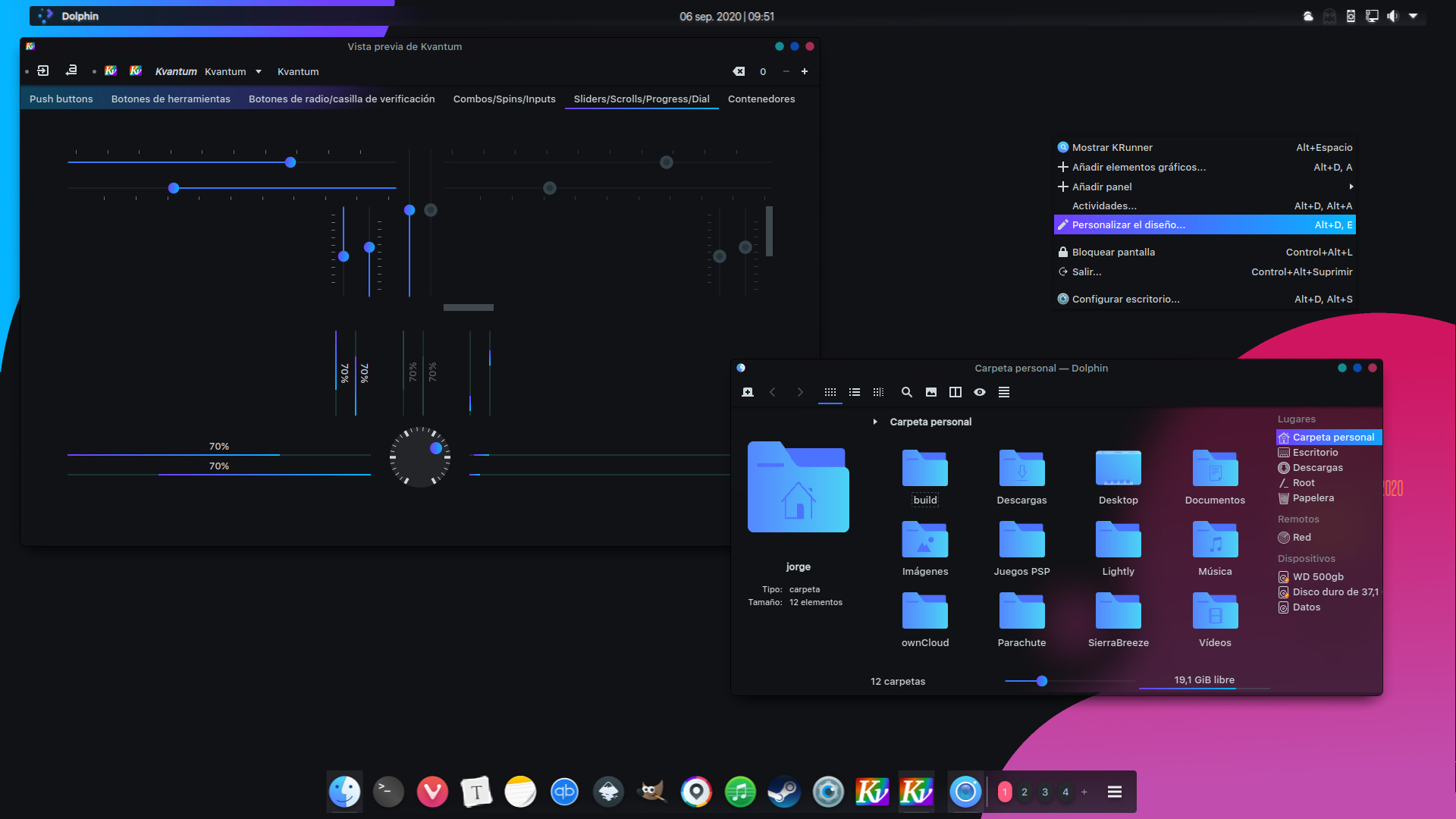Select the build folder
Screen dimensions: 1456x819
[924, 476]
